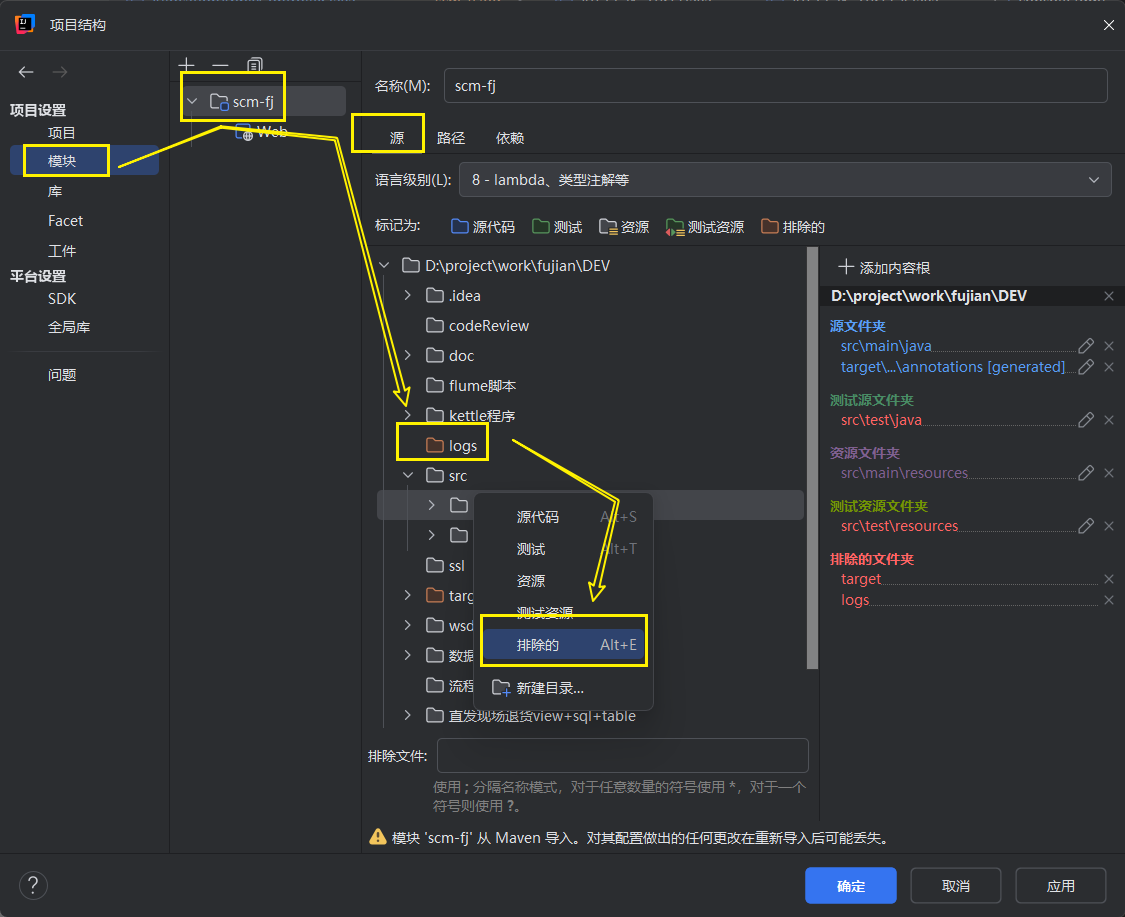Collapse the scm-fj module tree node
Screen dimensions: 1125x917
click(x=192, y=101)
